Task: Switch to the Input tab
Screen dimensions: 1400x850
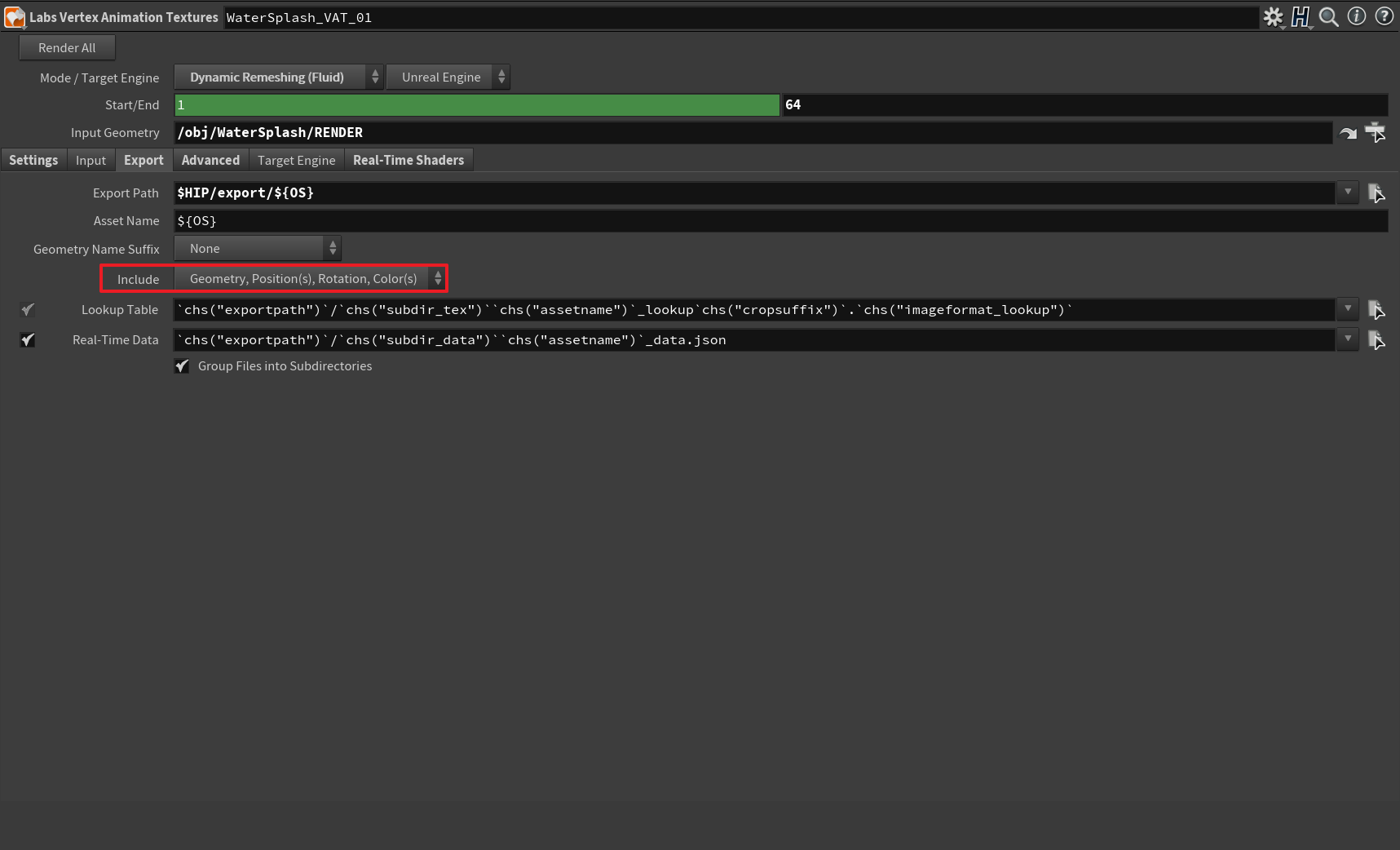Action: tap(91, 161)
